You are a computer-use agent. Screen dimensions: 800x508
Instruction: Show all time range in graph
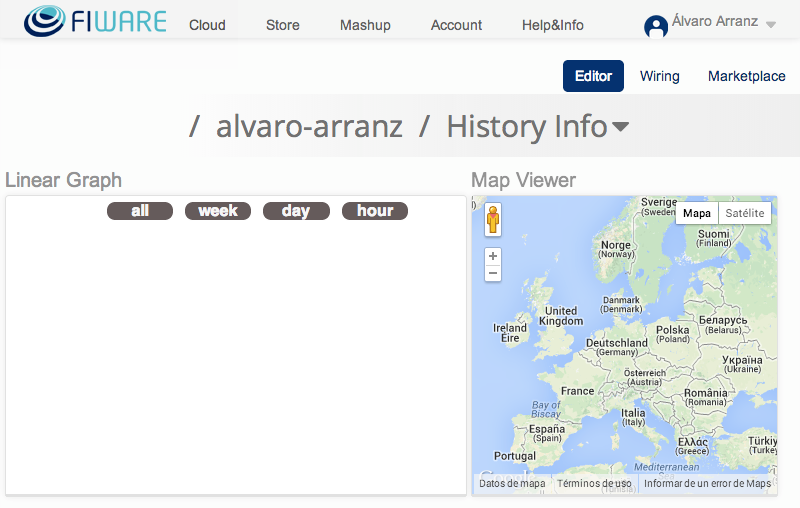pos(140,211)
